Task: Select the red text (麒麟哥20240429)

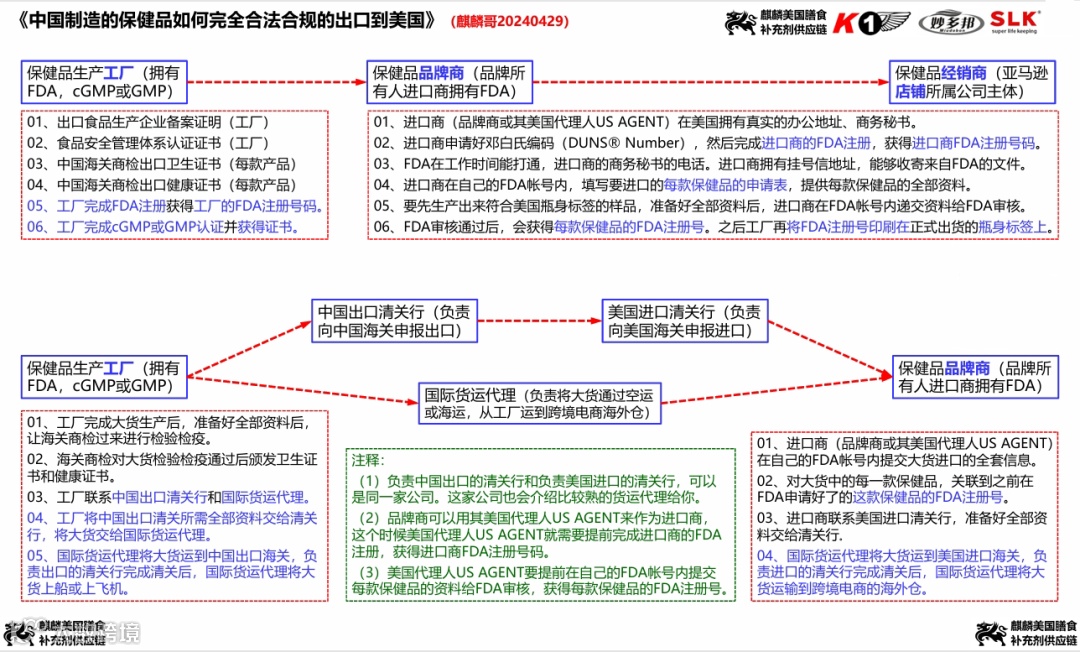Action: click(510, 21)
